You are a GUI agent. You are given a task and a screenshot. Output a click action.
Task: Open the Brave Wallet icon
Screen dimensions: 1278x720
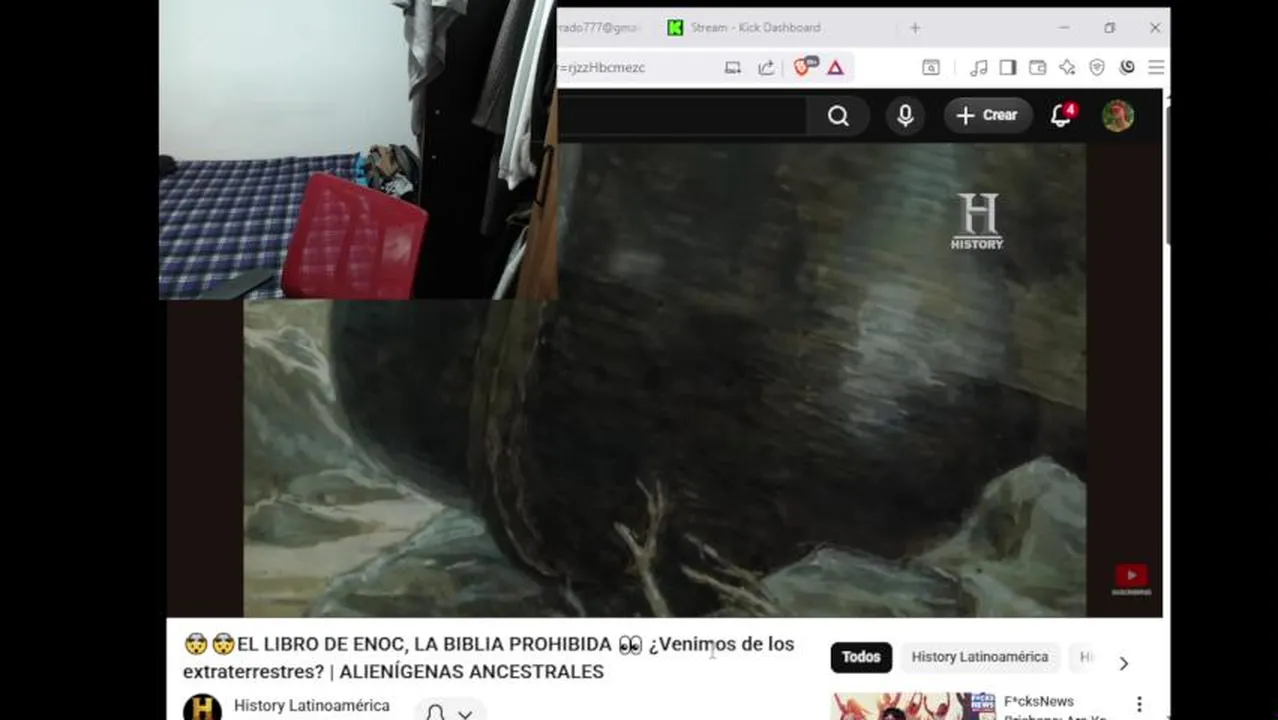(x=1037, y=68)
